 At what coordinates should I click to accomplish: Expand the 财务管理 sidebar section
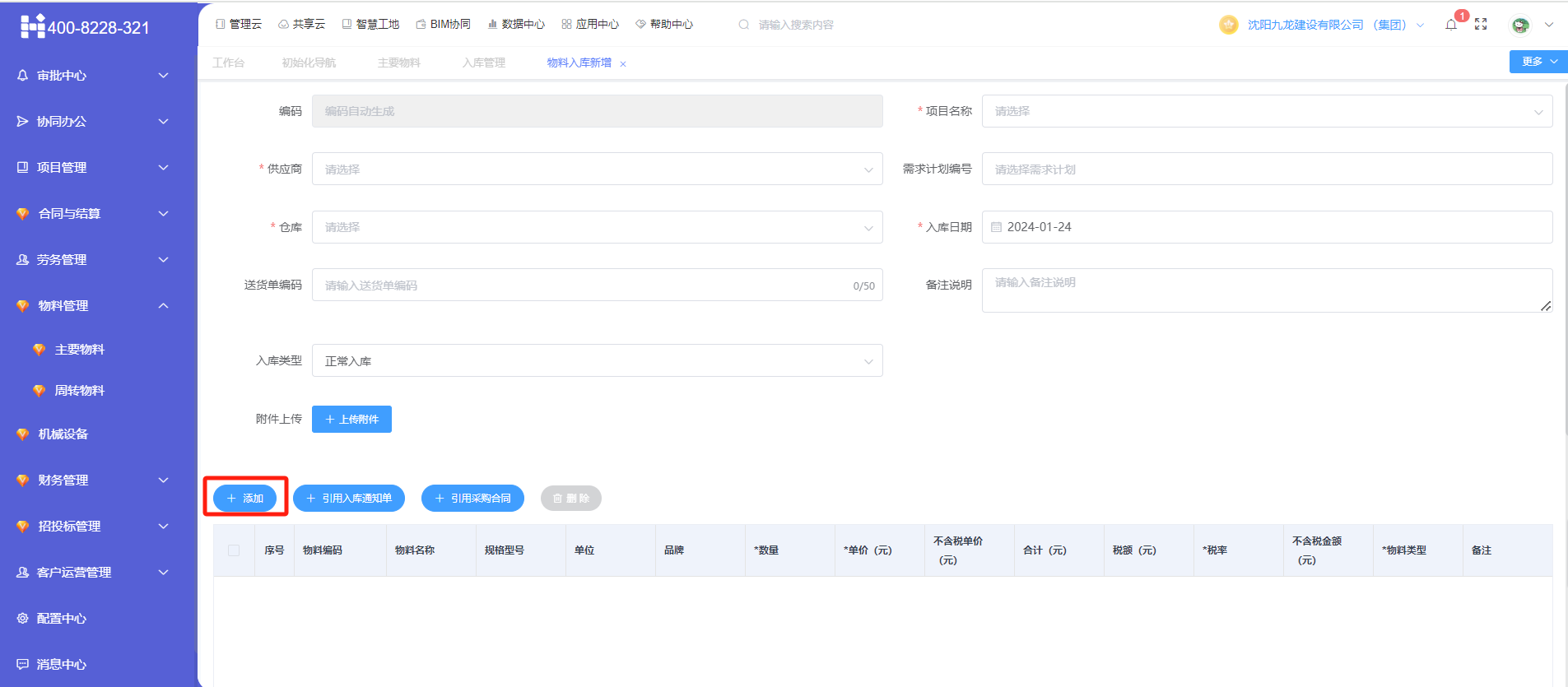point(163,480)
